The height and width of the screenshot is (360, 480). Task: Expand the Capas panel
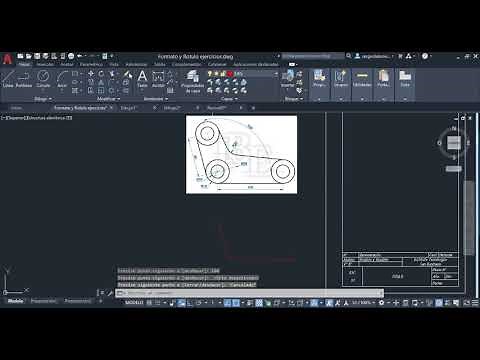229,99
